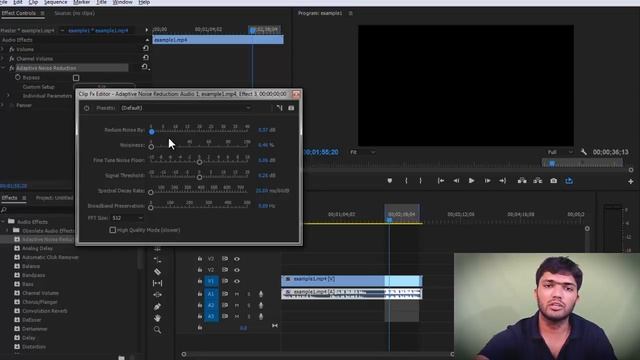Open the FFT Size dropdown

click(x=127, y=218)
